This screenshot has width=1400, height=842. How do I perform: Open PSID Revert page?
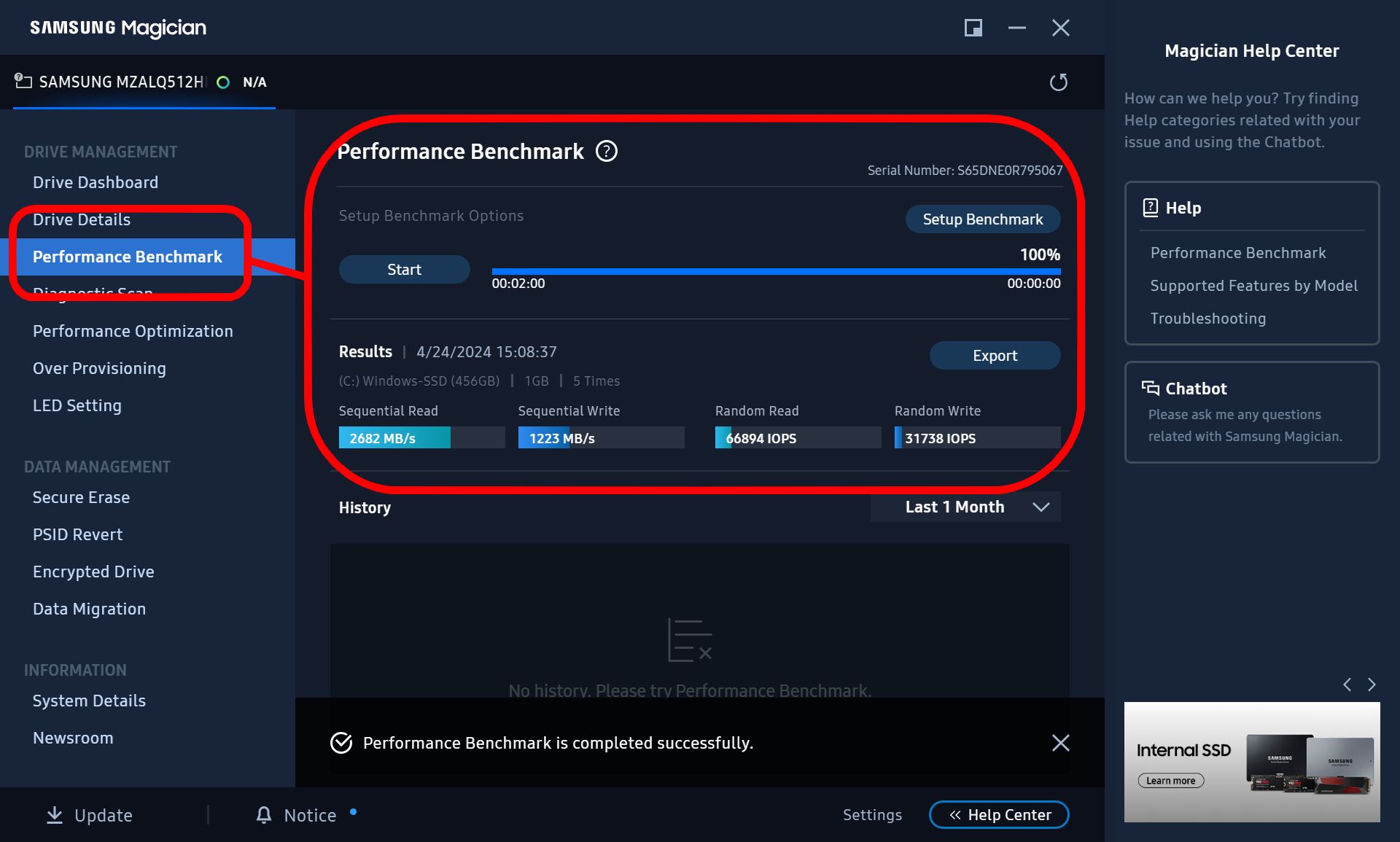tap(77, 534)
